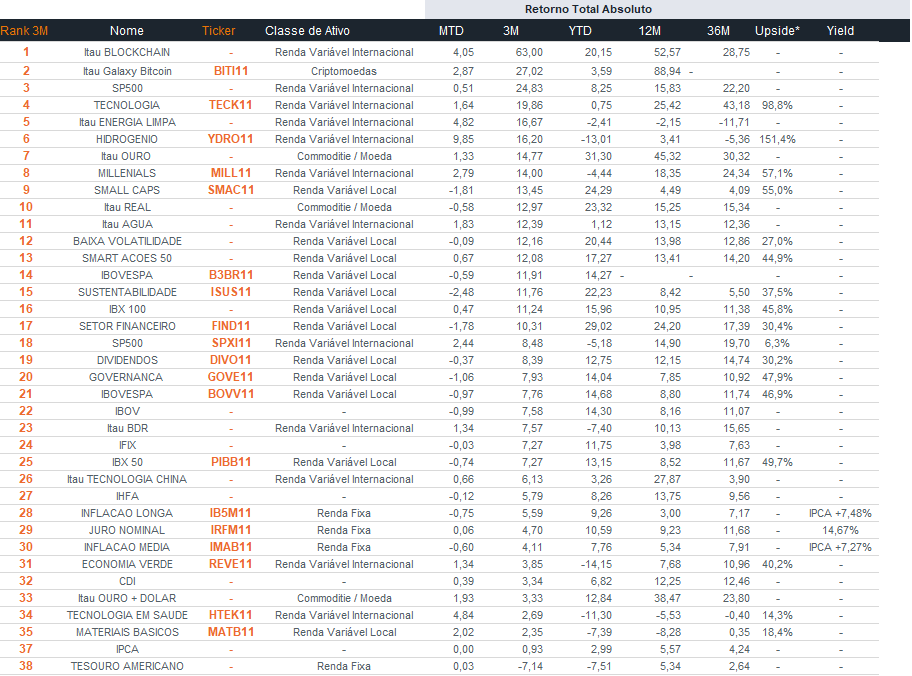912x676 pixels.
Task: Select the 3M column header
Action: [511, 31]
